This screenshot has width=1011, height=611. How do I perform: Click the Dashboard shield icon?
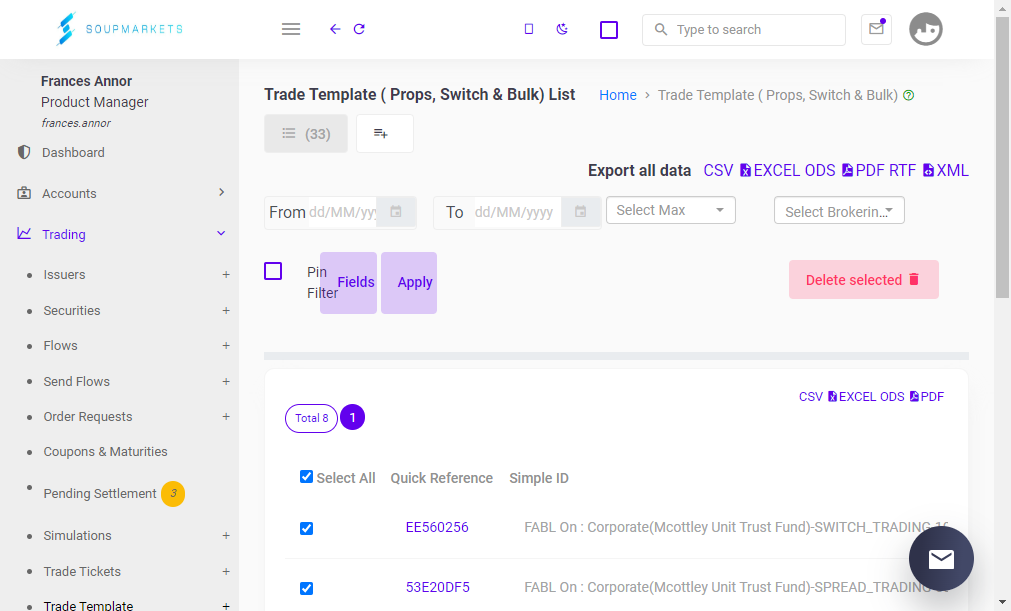(x=24, y=152)
